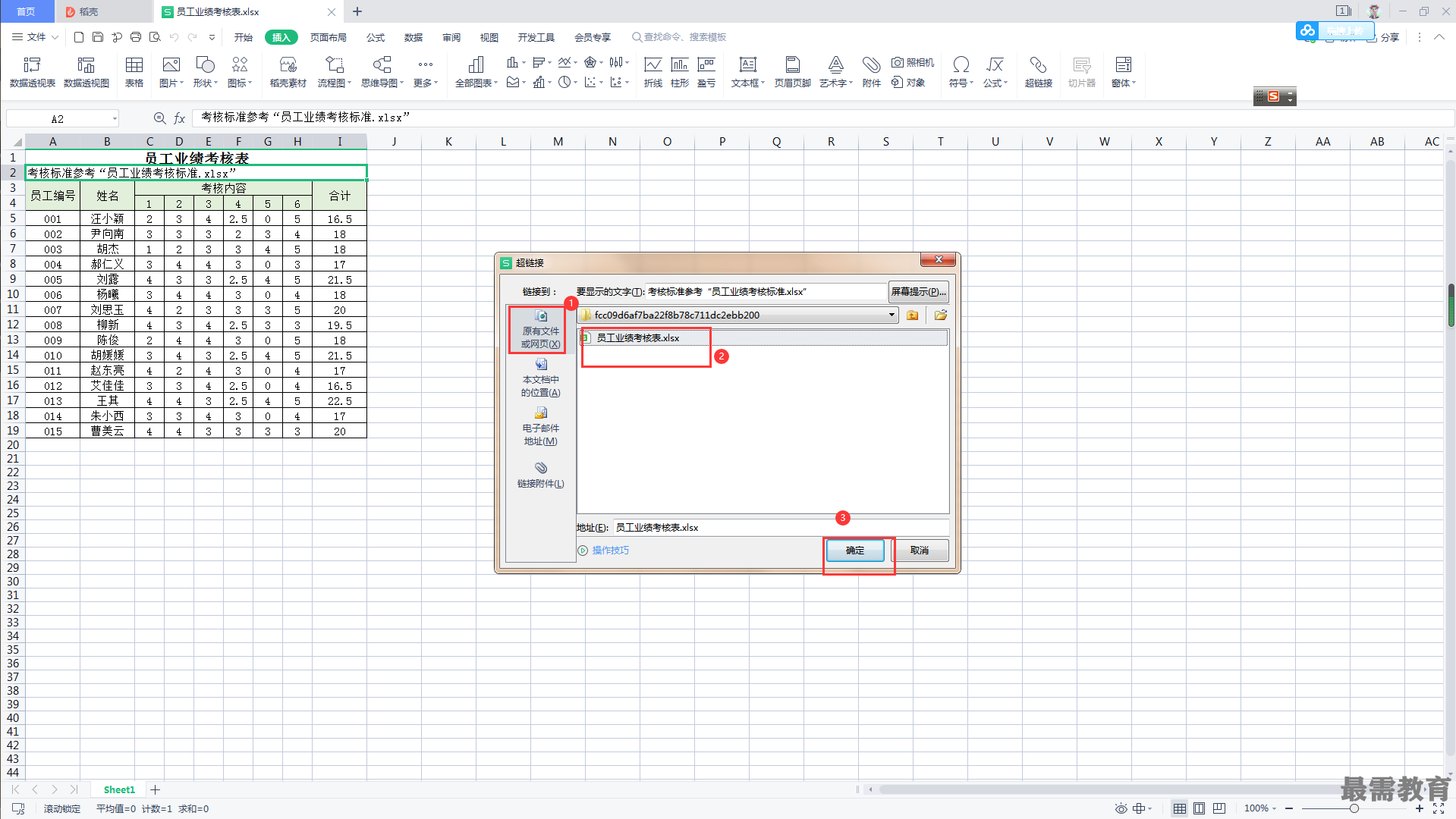Click the 地址 address input field
The image size is (1456, 819).
[x=781, y=528]
